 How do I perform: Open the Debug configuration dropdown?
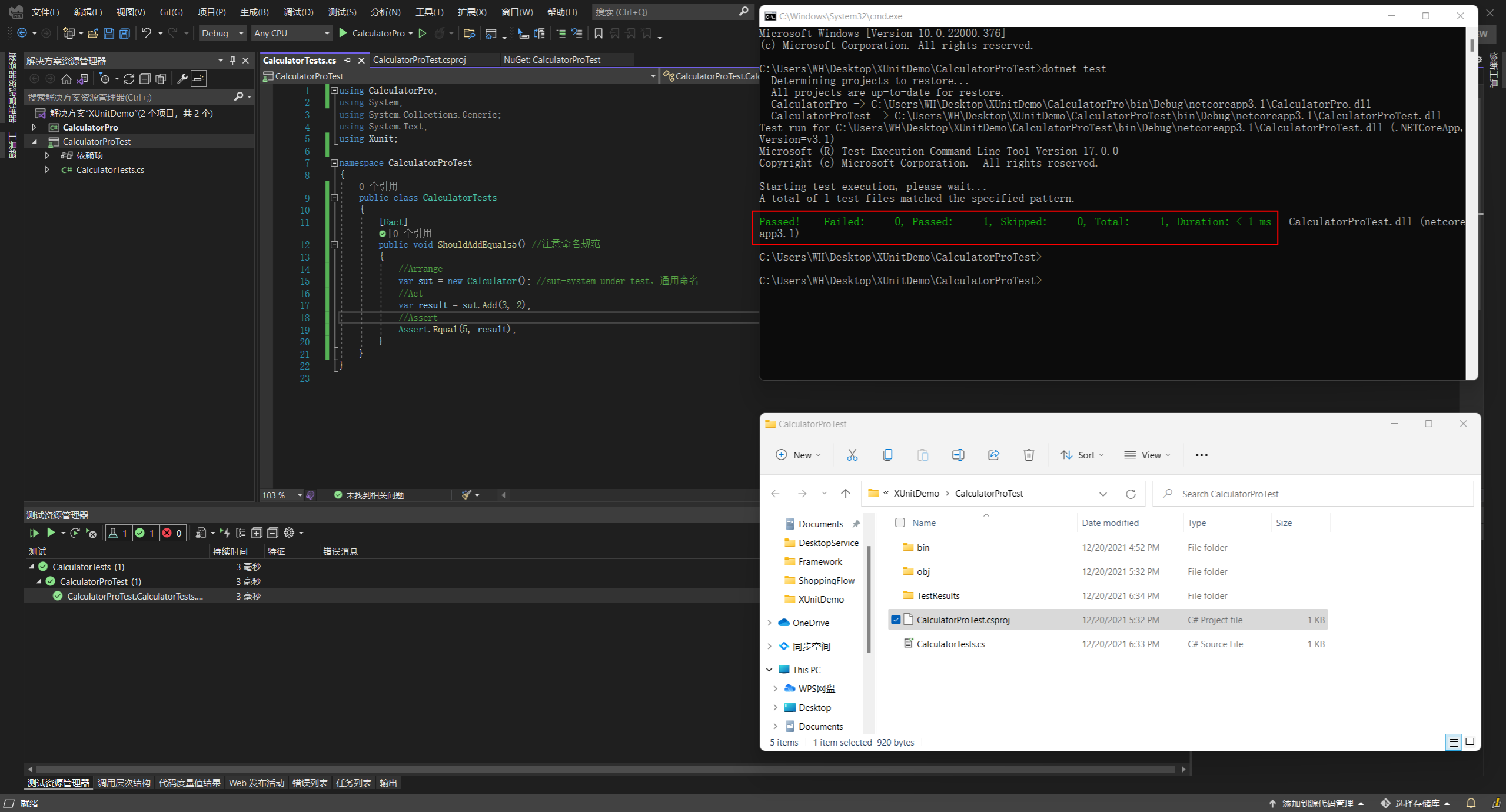[222, 34]
